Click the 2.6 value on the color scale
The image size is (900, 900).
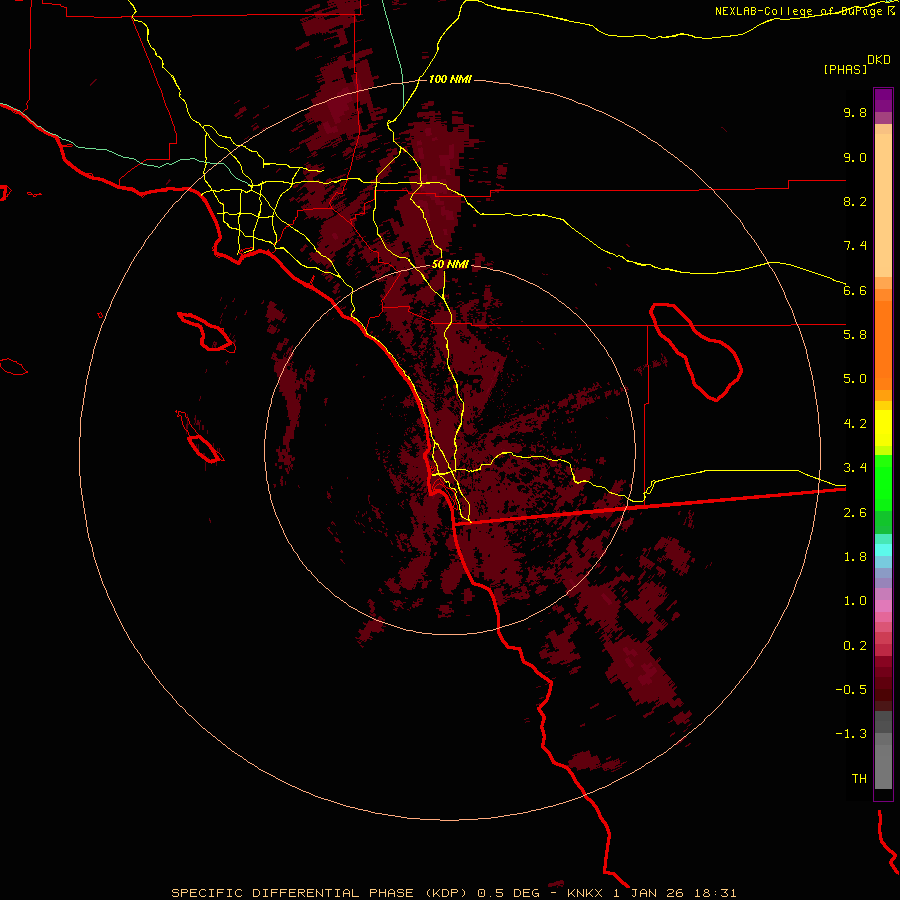[x=855, y=513]
